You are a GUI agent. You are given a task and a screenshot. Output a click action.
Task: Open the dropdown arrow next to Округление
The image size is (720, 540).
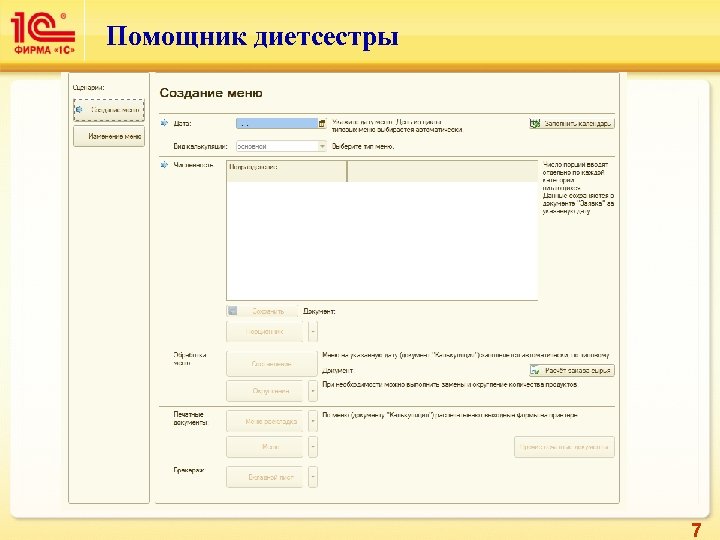coord(313,391)
